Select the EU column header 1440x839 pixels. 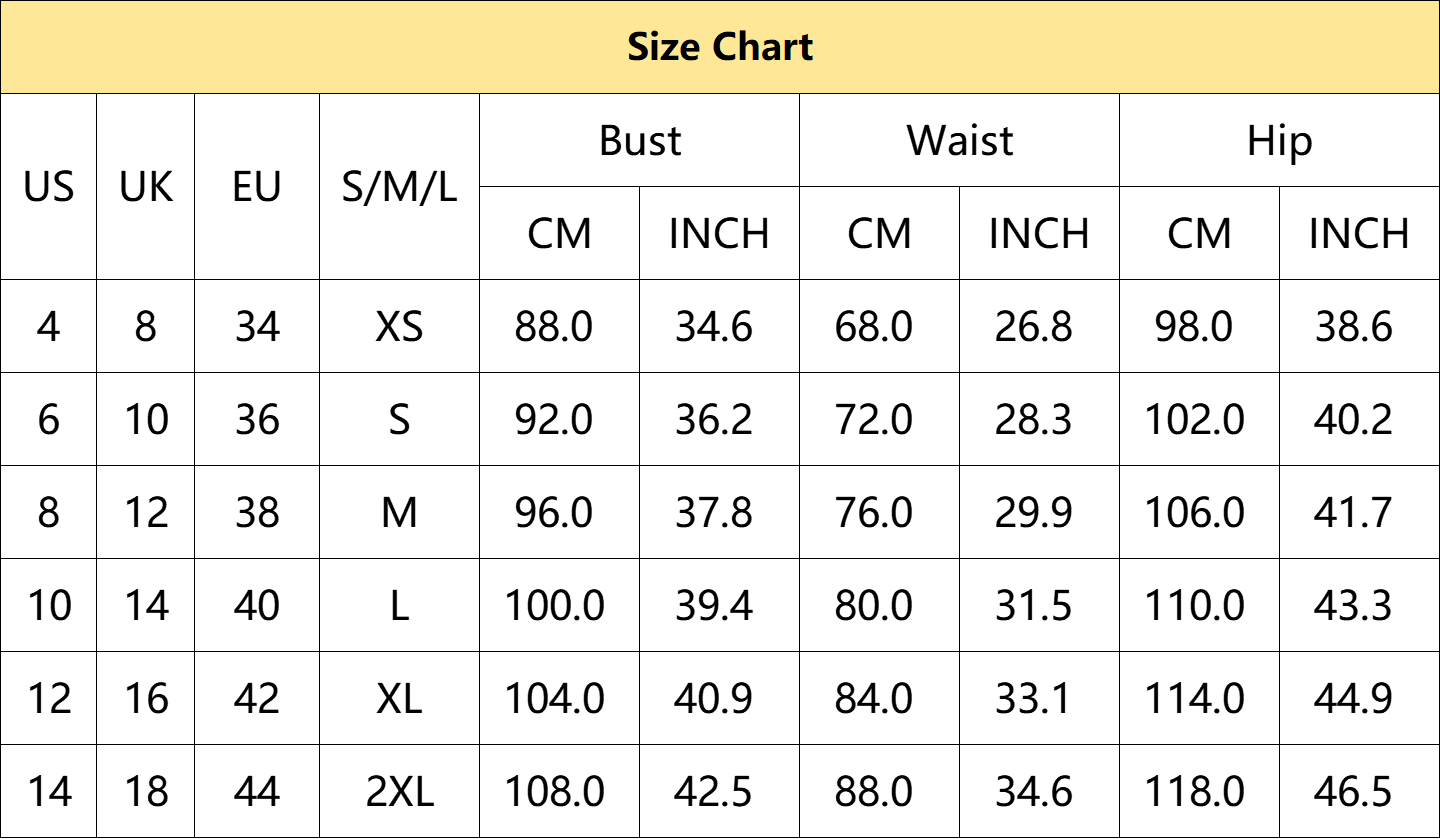coord(257,187)
